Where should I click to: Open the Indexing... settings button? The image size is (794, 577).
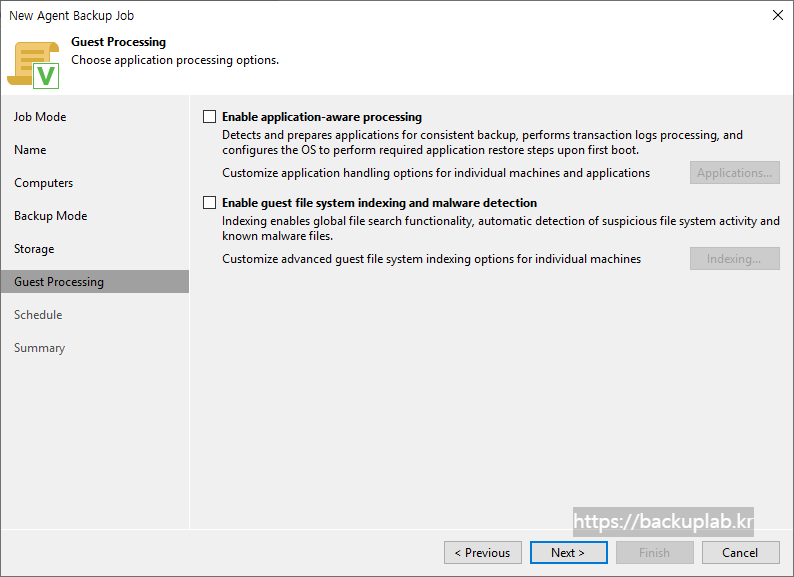click(x=734, y=259)
